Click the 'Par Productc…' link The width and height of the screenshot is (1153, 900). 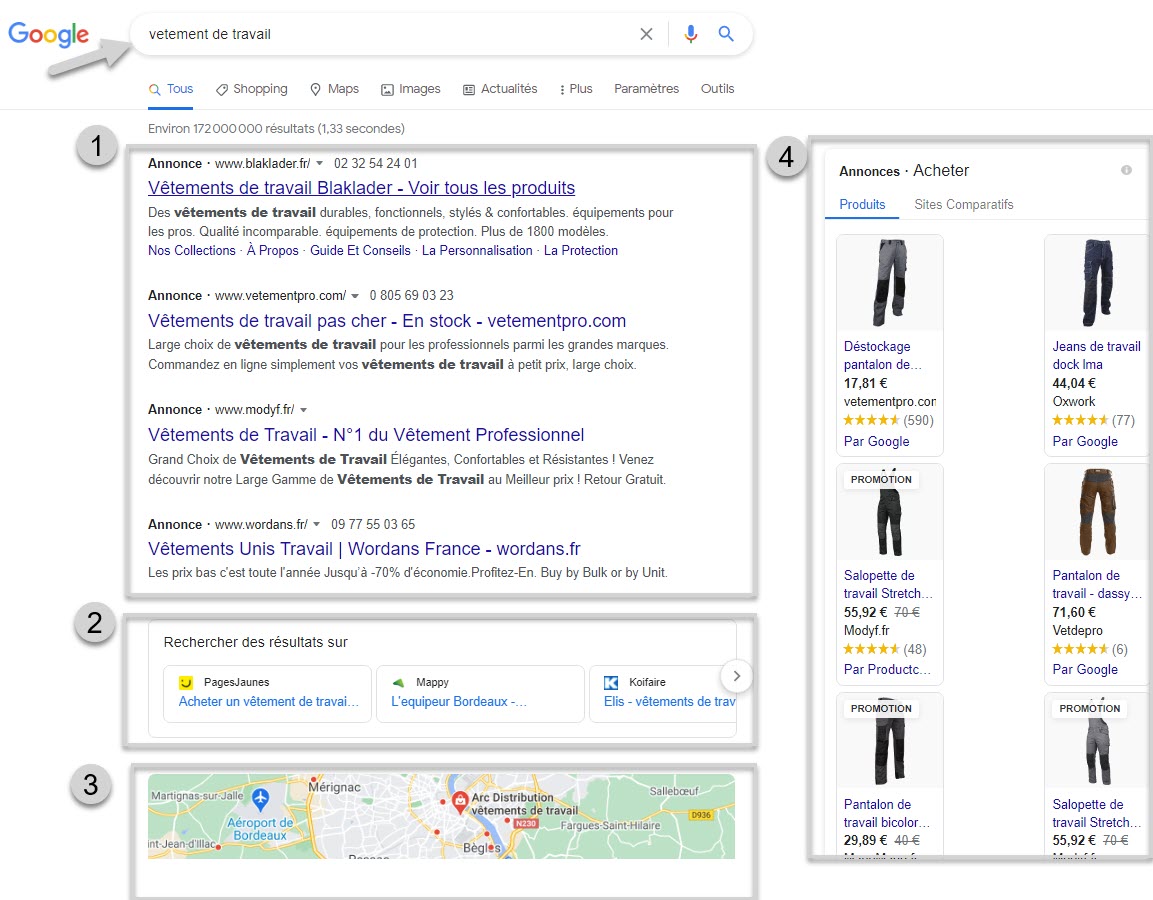(x=887, y=669)
